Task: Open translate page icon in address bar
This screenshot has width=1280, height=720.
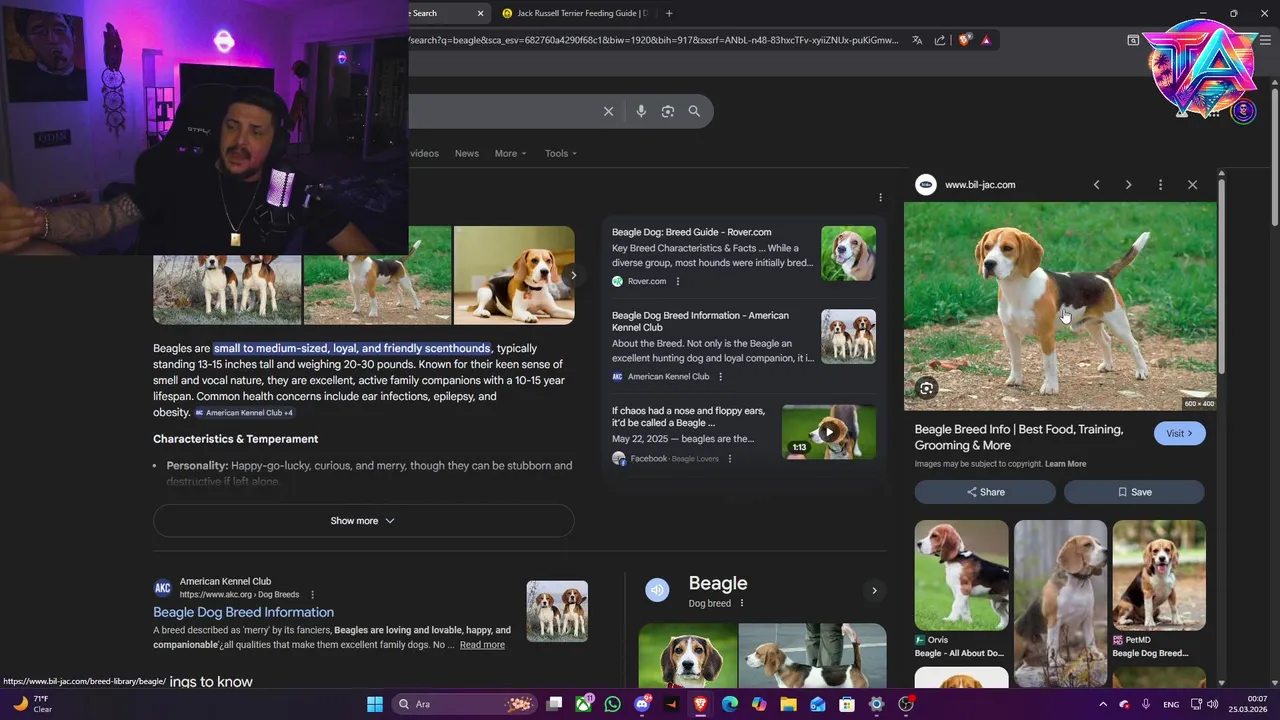Action: coord(917,40)
